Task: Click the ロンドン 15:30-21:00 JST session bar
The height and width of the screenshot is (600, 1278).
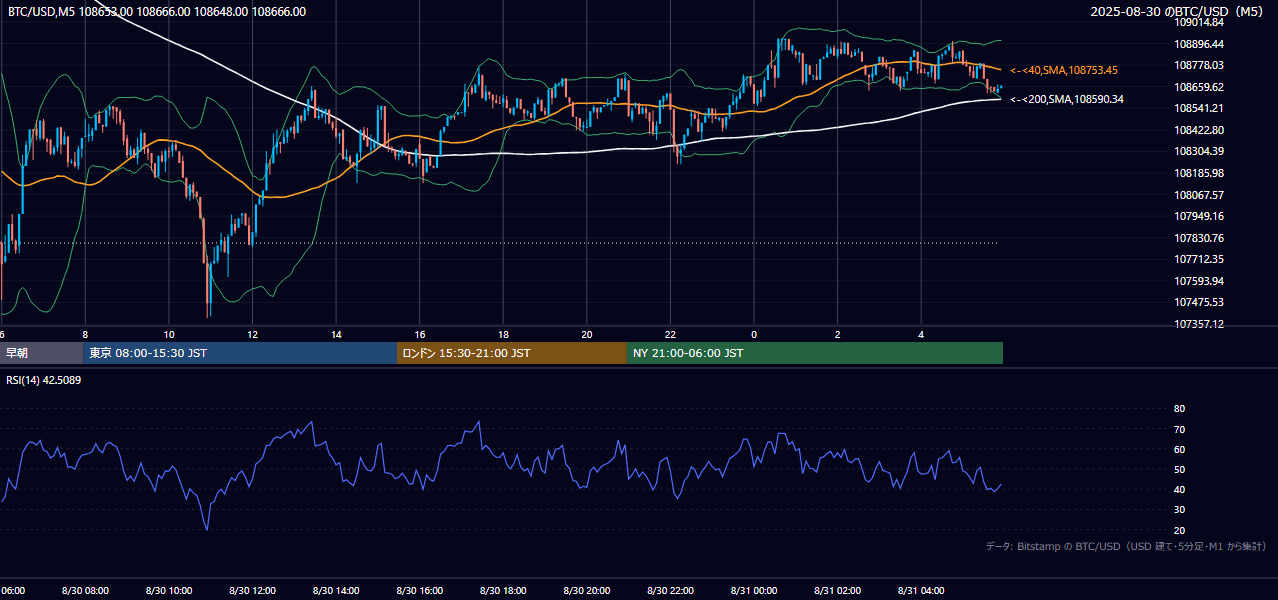Action: [512, 353]
